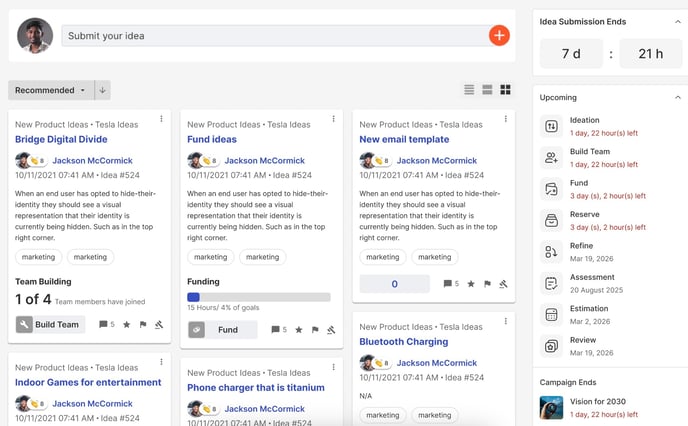Collapse the Upcoming panel
Screen dimensions: 688x426
pos(678,97)
